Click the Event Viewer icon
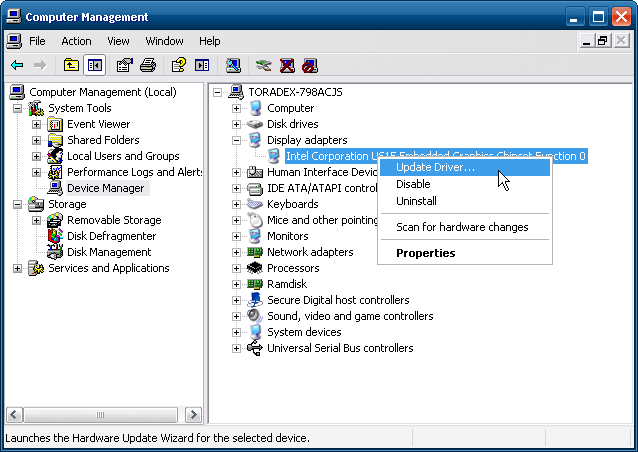 coord(55,124)
